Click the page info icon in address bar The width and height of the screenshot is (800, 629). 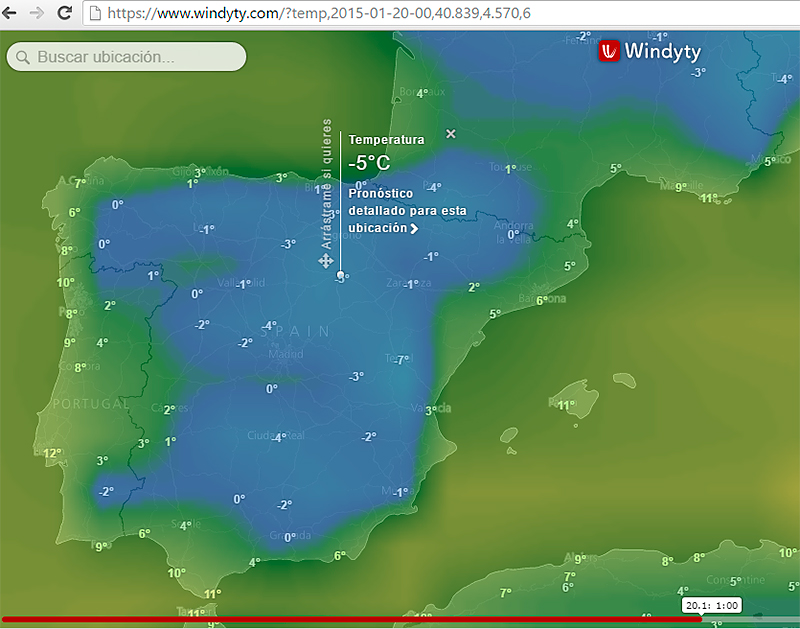pyautogui.click(x=94, y=14)
